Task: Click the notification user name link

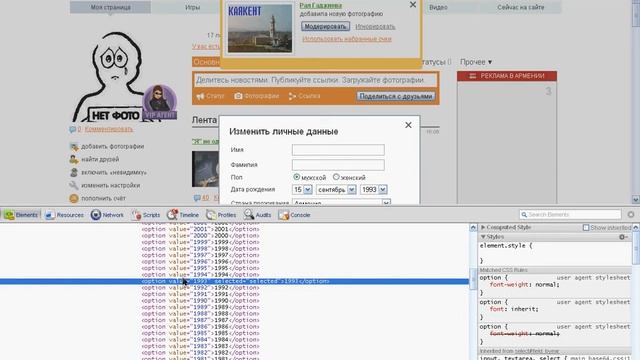Action: tap(321, 5)
